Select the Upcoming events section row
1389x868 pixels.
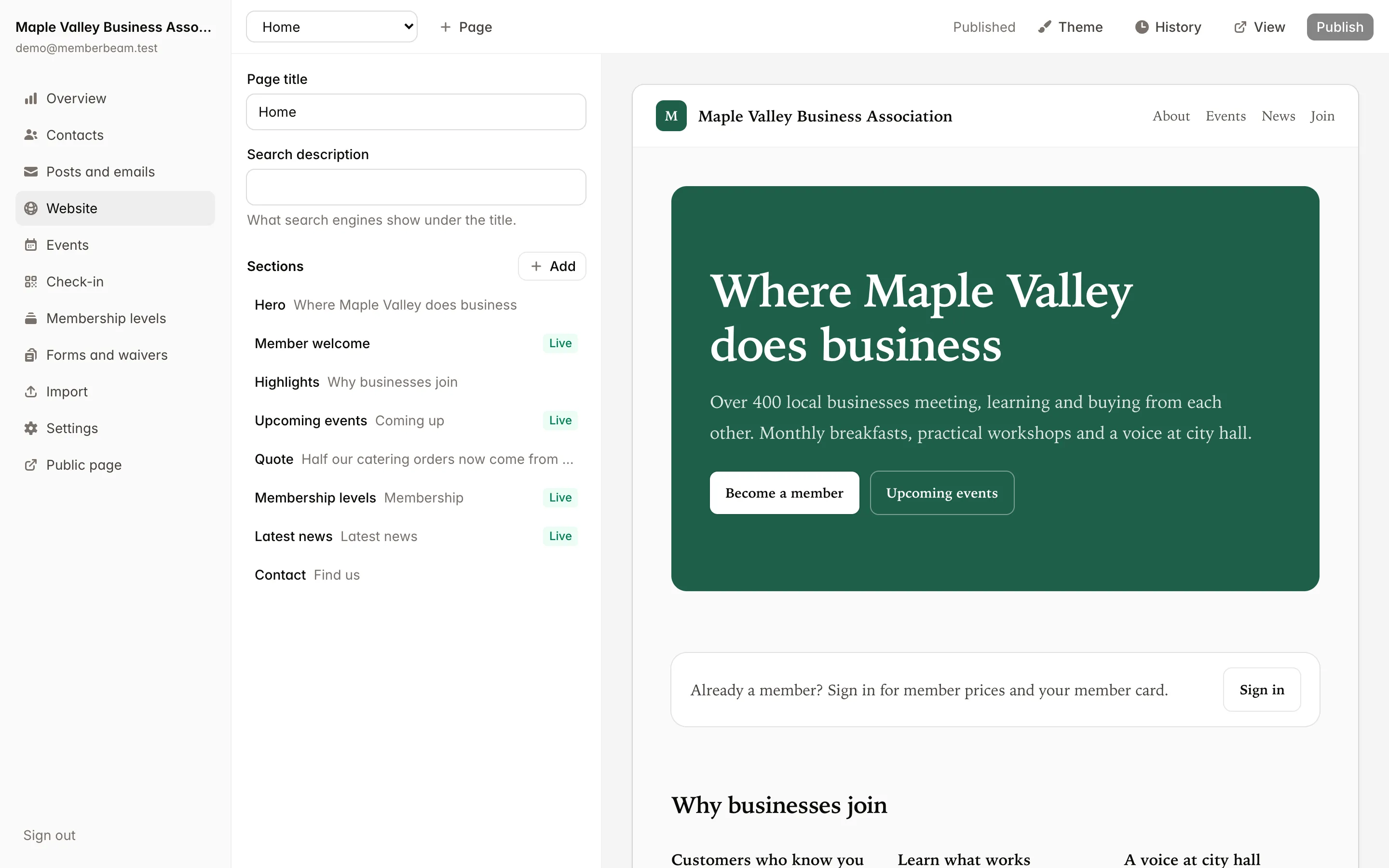(416, 420)
